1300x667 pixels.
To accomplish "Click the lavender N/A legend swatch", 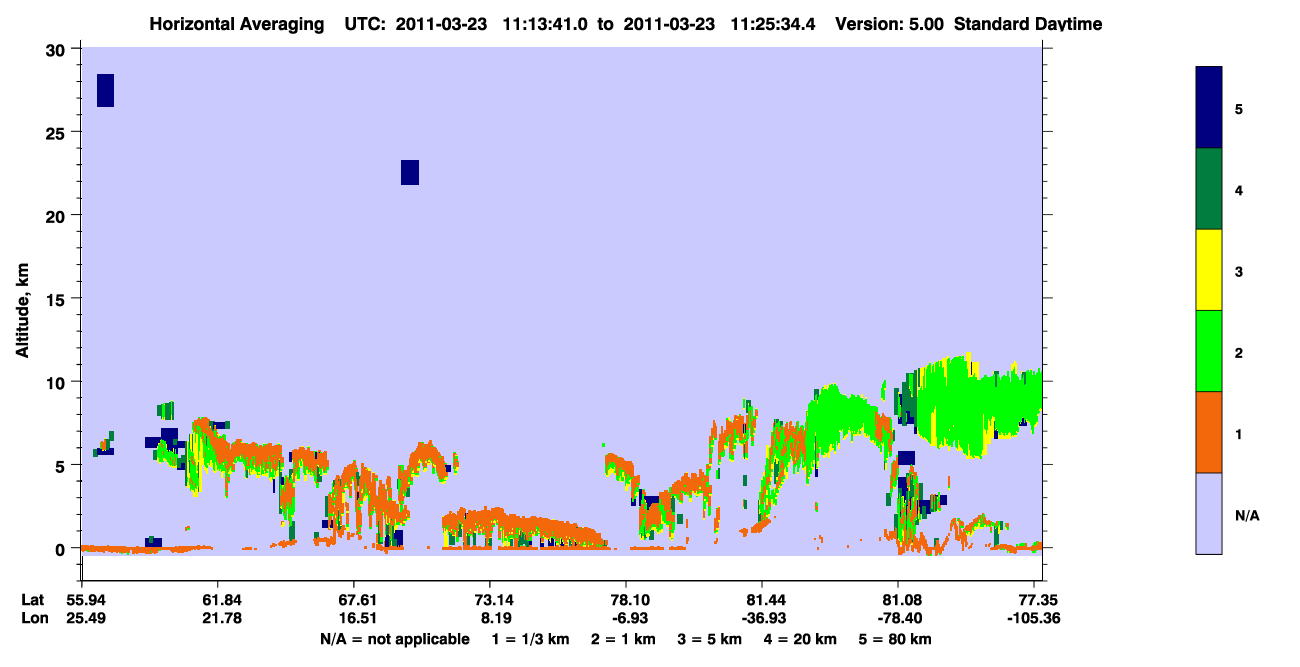I will [1209, 513].
